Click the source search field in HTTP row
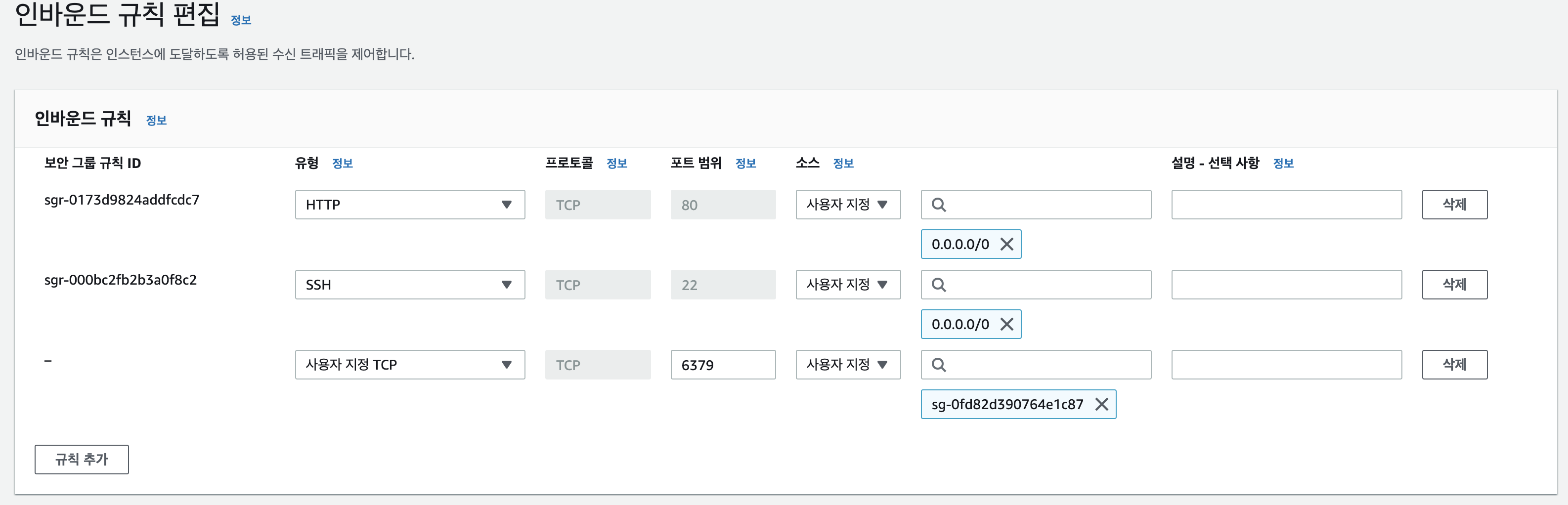The width and height of the screenshot is (1568, 505). pos(1036,205)
